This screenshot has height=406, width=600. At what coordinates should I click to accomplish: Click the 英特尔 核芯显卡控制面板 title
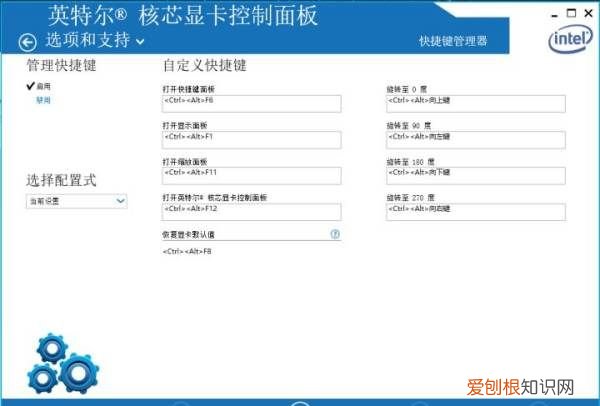click(183, 15)
